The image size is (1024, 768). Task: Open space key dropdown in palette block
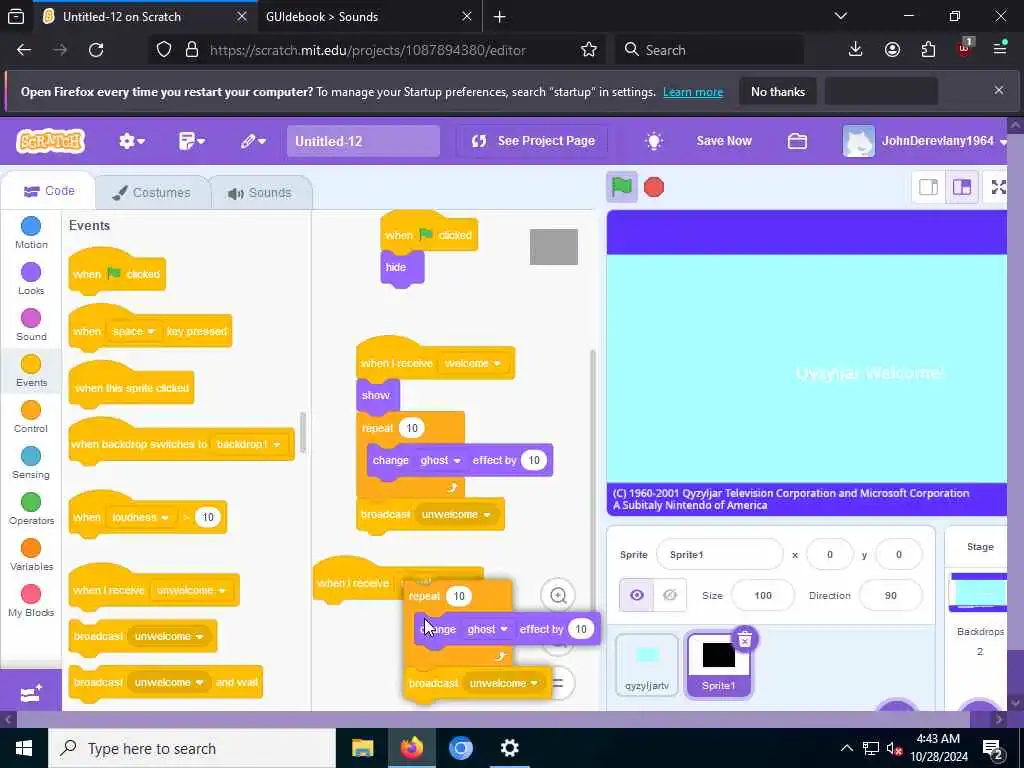[x=133, y=331]
